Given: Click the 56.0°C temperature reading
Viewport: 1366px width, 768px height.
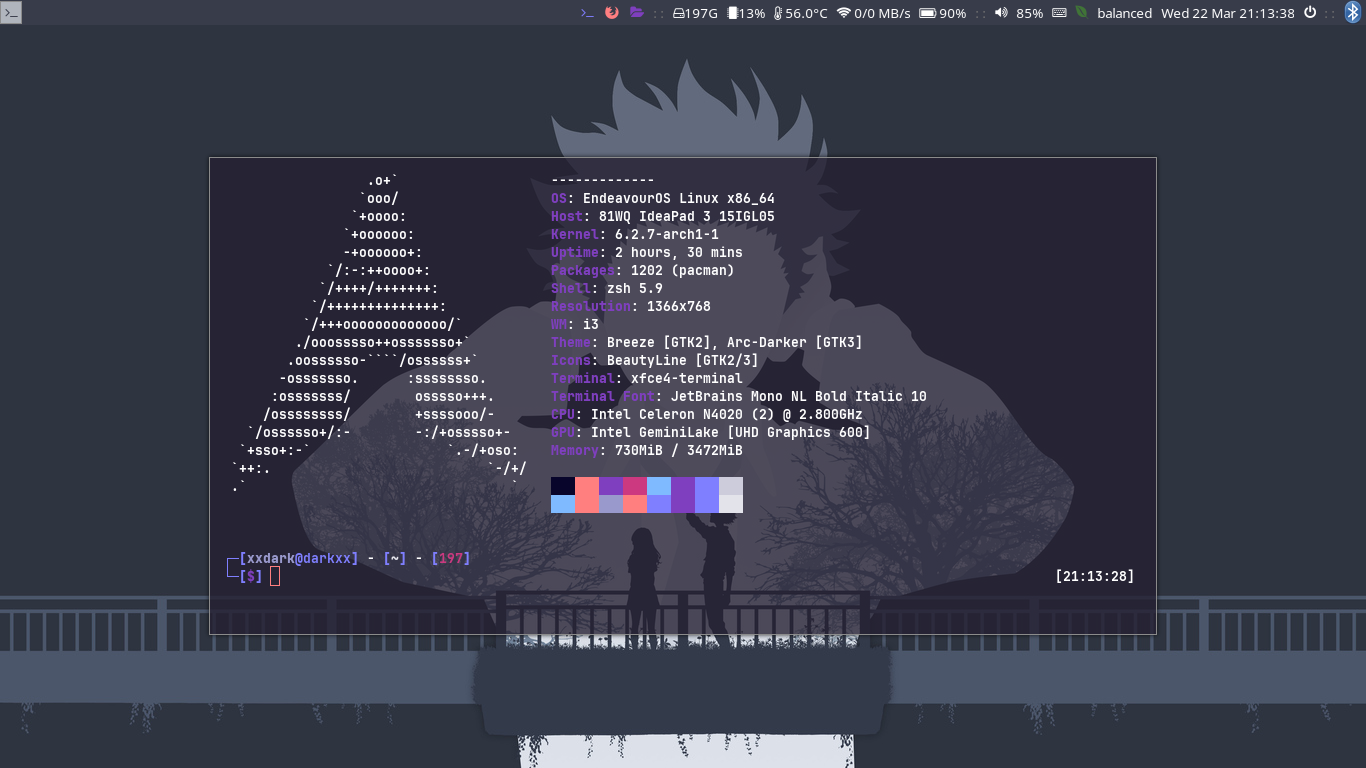Looking at the screenshot, I should pos(806,13).
